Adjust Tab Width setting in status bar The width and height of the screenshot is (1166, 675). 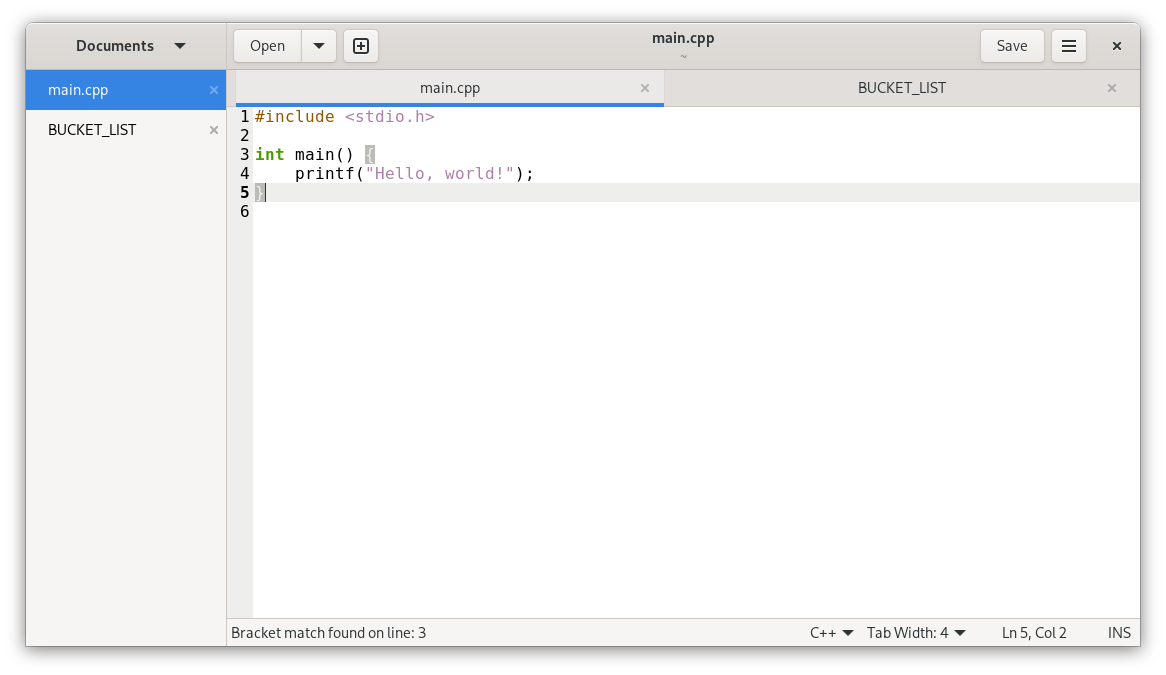915,632
